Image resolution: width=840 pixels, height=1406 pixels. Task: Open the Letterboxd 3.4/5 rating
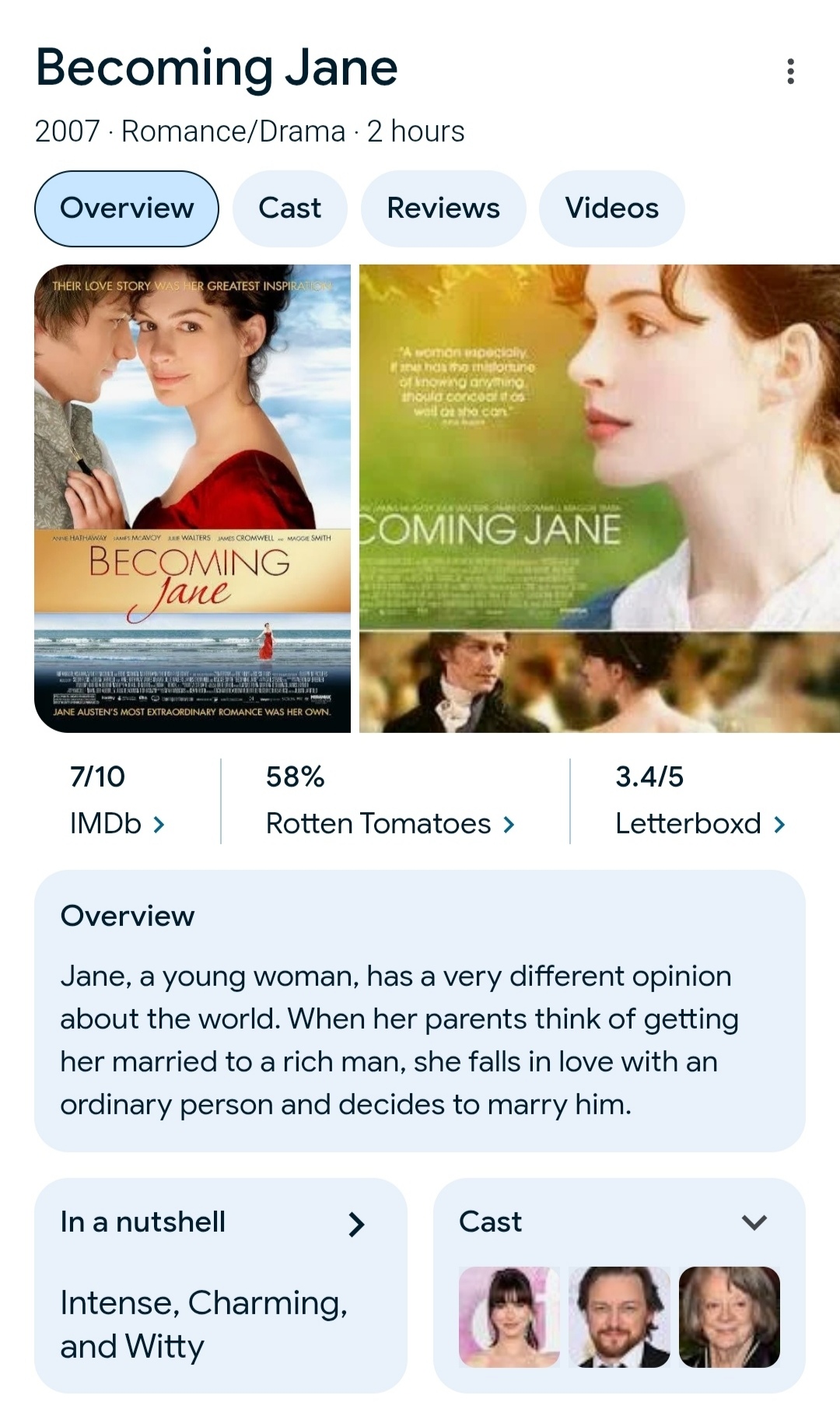700,800
